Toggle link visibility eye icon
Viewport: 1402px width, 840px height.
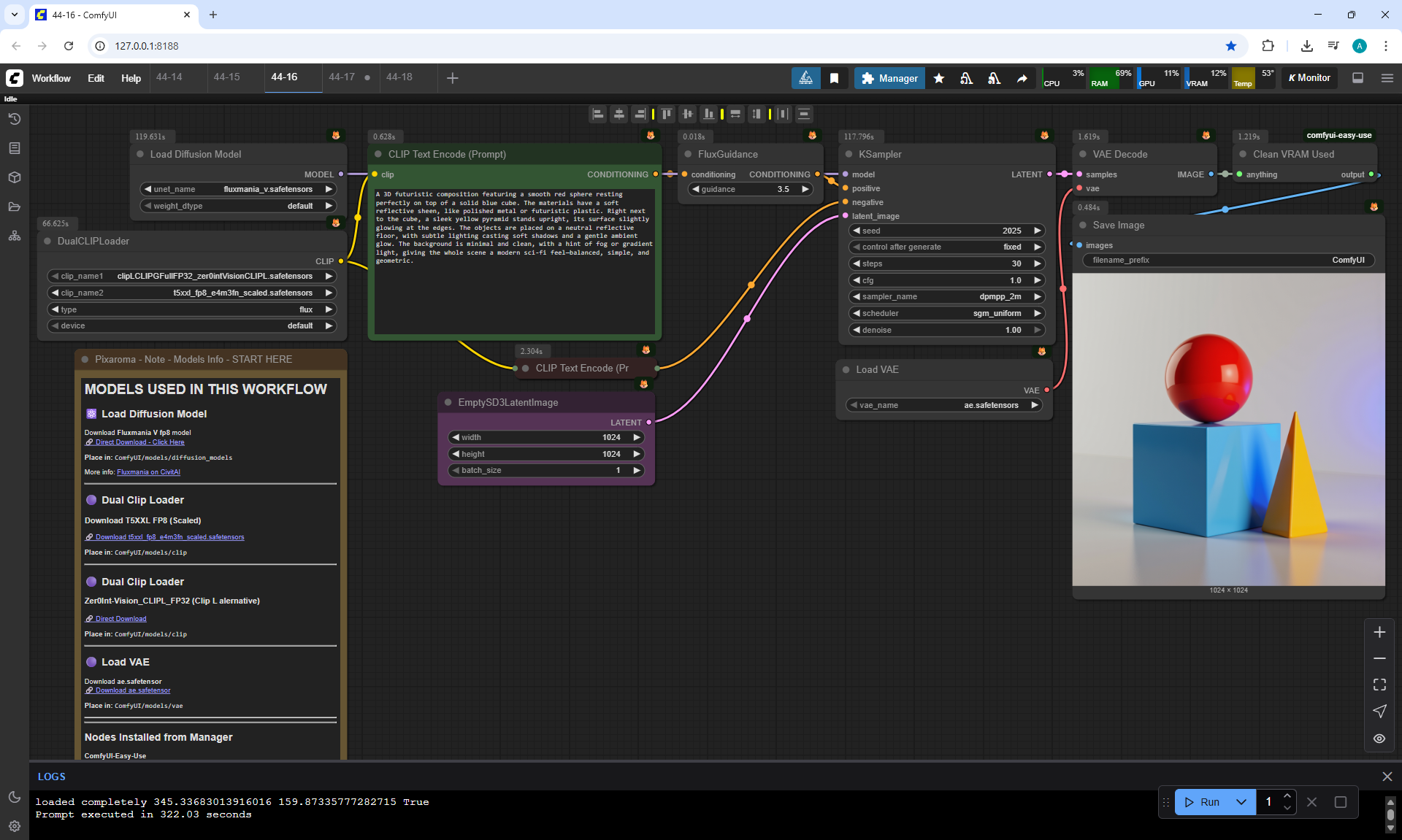[x=1379, y=739]
